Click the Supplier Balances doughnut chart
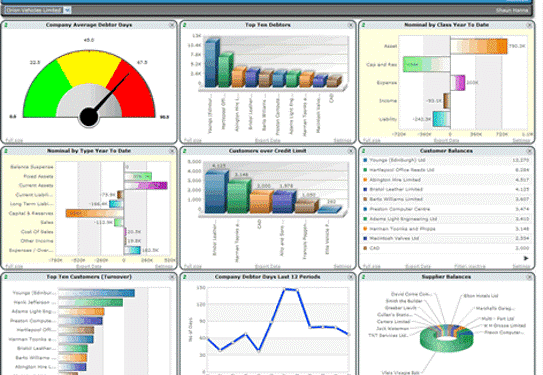The height and width of the screenshot is (375, 543). (446, 339)
